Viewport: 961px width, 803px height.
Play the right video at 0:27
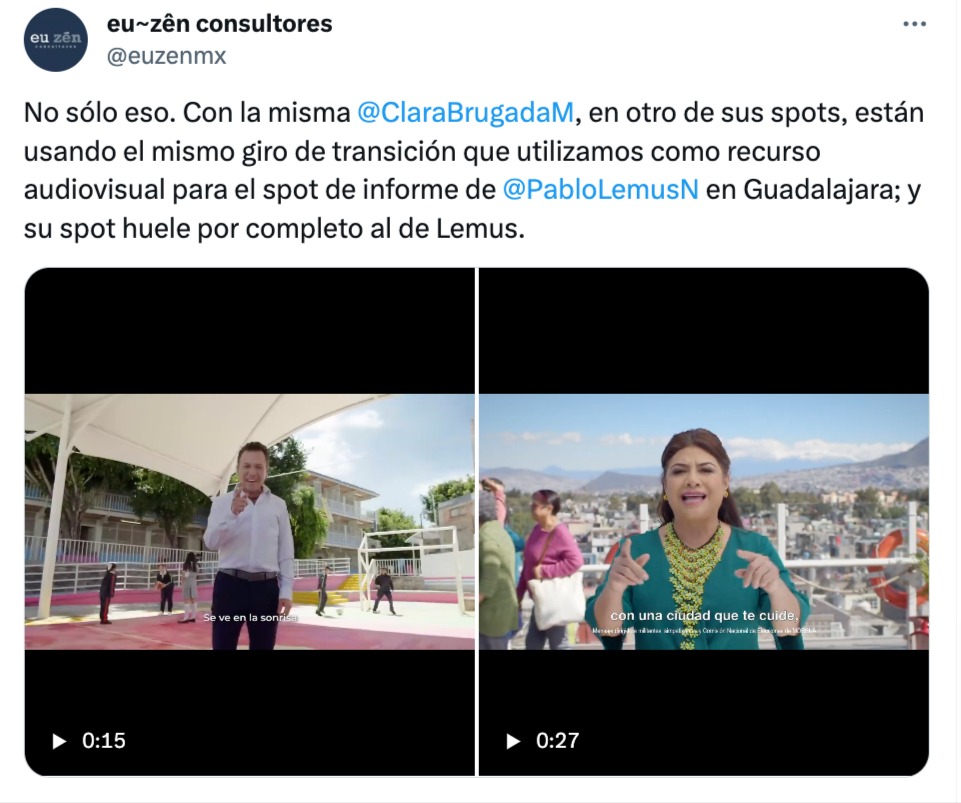513,741
